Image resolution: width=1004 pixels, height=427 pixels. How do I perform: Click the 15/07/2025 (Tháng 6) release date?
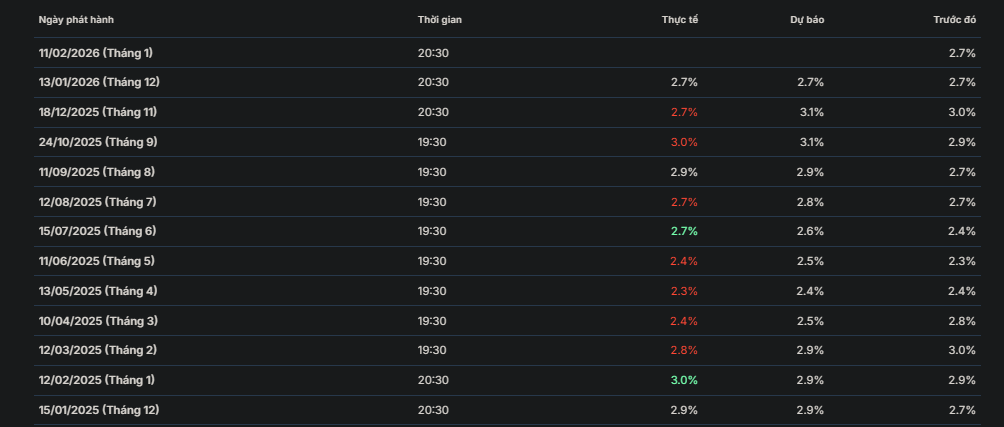(x=96, y=231)
